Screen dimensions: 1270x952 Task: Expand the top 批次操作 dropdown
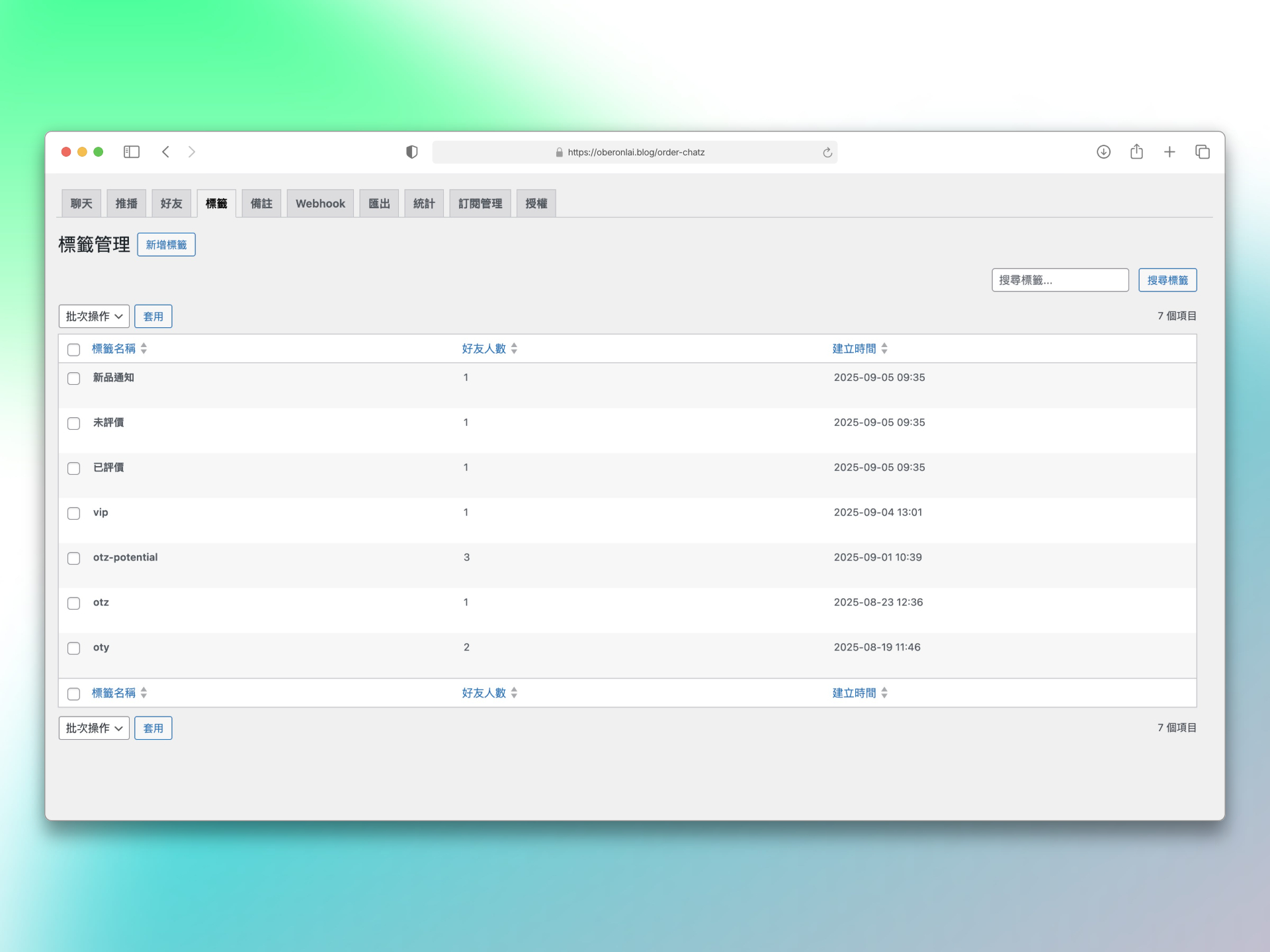point(94,316)
